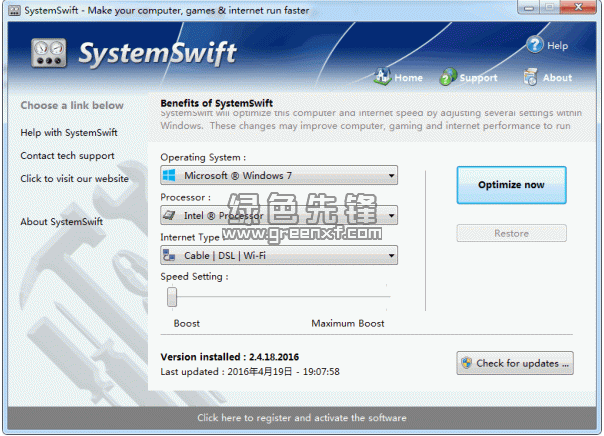Viewport: 604px width, 436px height.
Task: Close the SystemSwift window
Action: pyautogui.click(x=577, y=7)
